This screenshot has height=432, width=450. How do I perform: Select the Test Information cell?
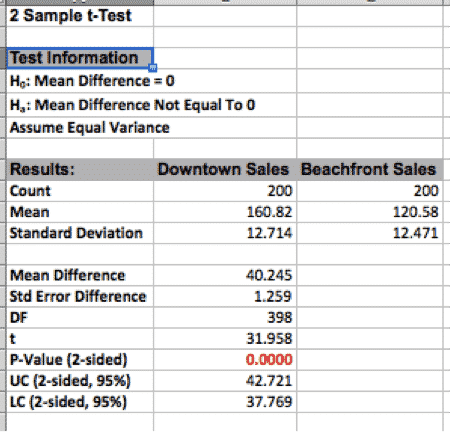pos(80,58)
